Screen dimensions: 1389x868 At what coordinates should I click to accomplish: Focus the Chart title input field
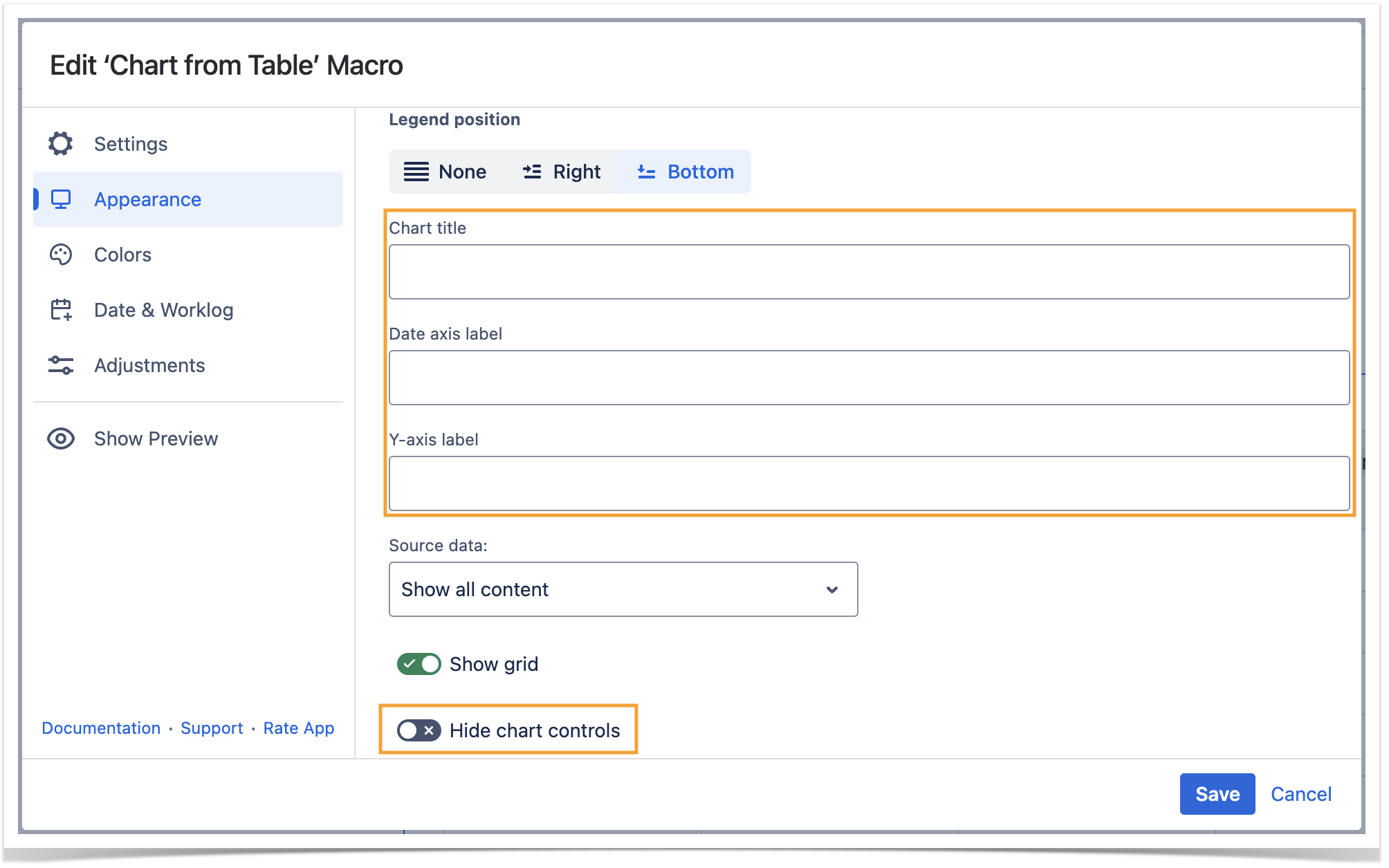pyautogui.click(x=869, y=272)
